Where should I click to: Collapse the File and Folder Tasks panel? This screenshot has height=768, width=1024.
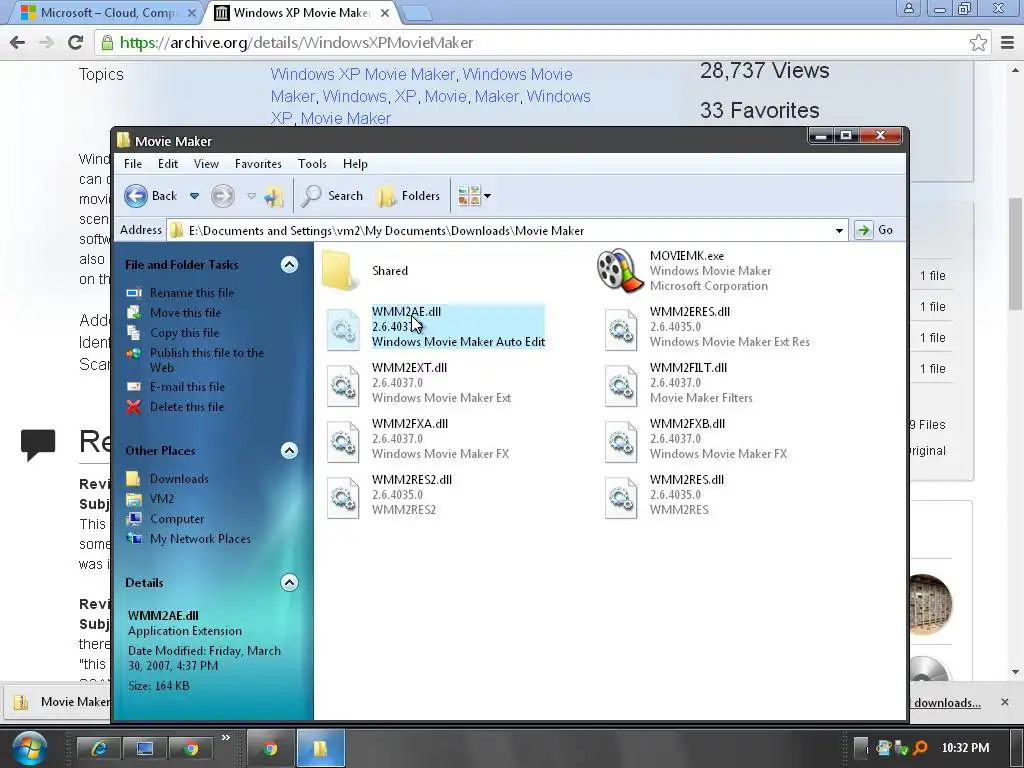(289, 264)
